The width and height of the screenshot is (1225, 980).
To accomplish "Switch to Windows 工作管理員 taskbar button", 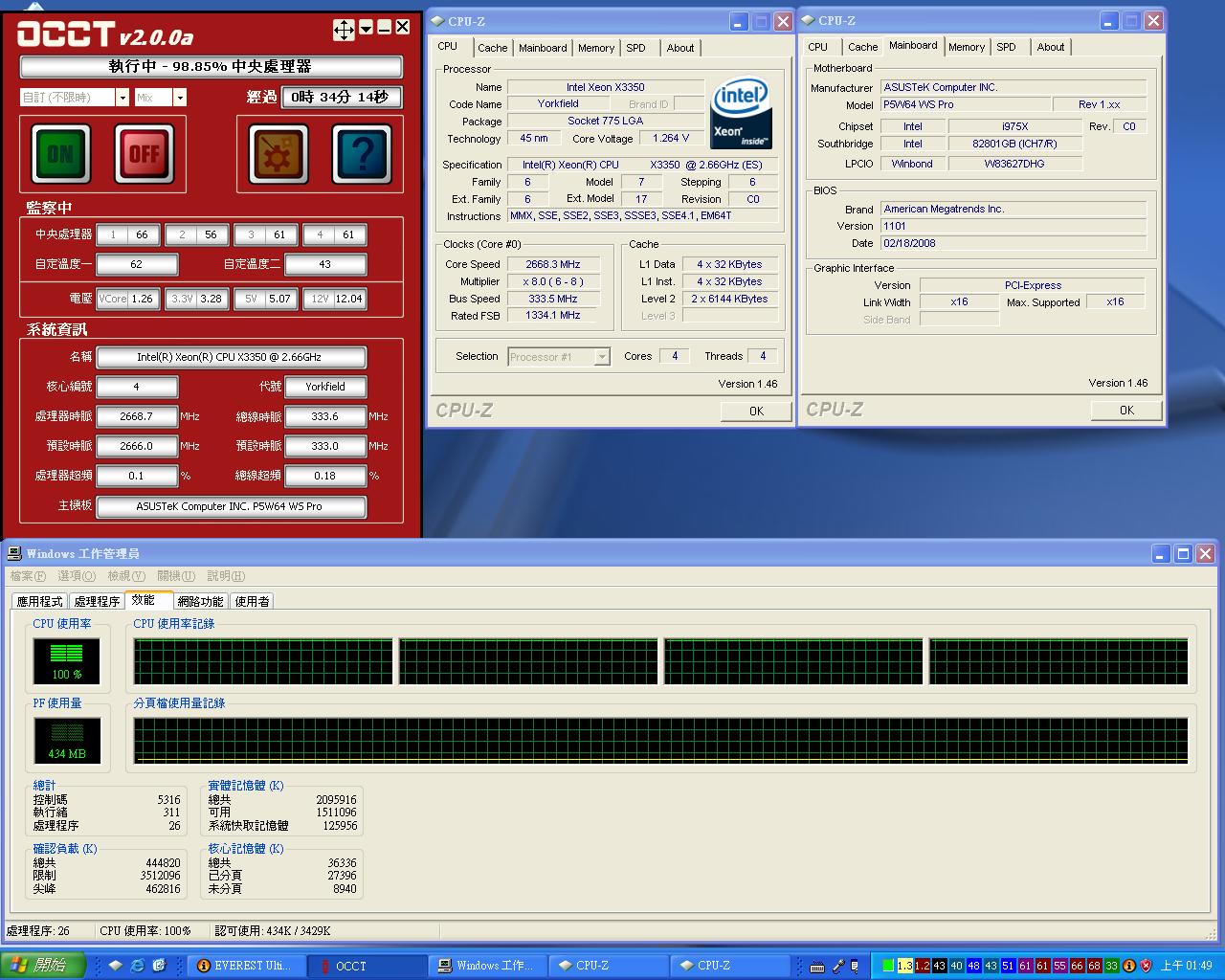I will (489, 967).
